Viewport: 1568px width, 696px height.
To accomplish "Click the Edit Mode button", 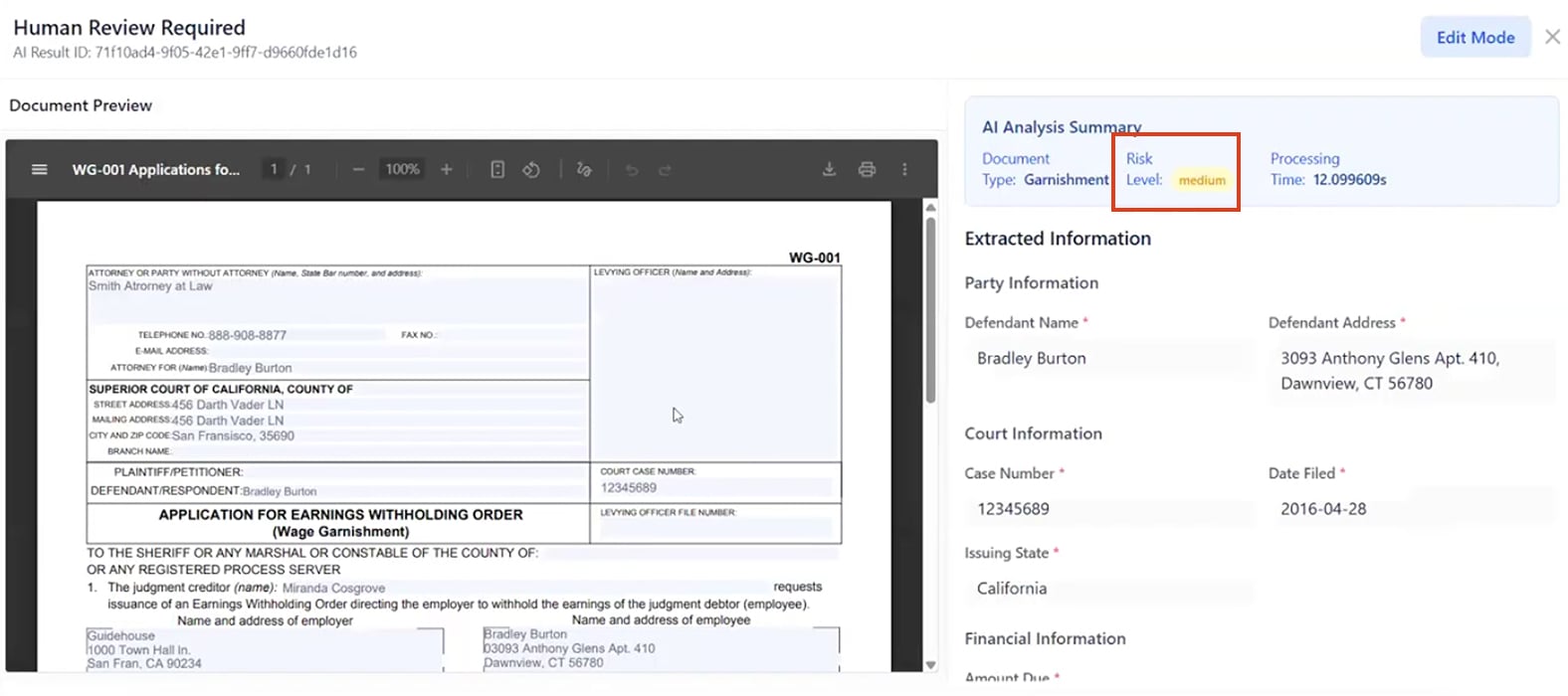I will pos(1474,38).
